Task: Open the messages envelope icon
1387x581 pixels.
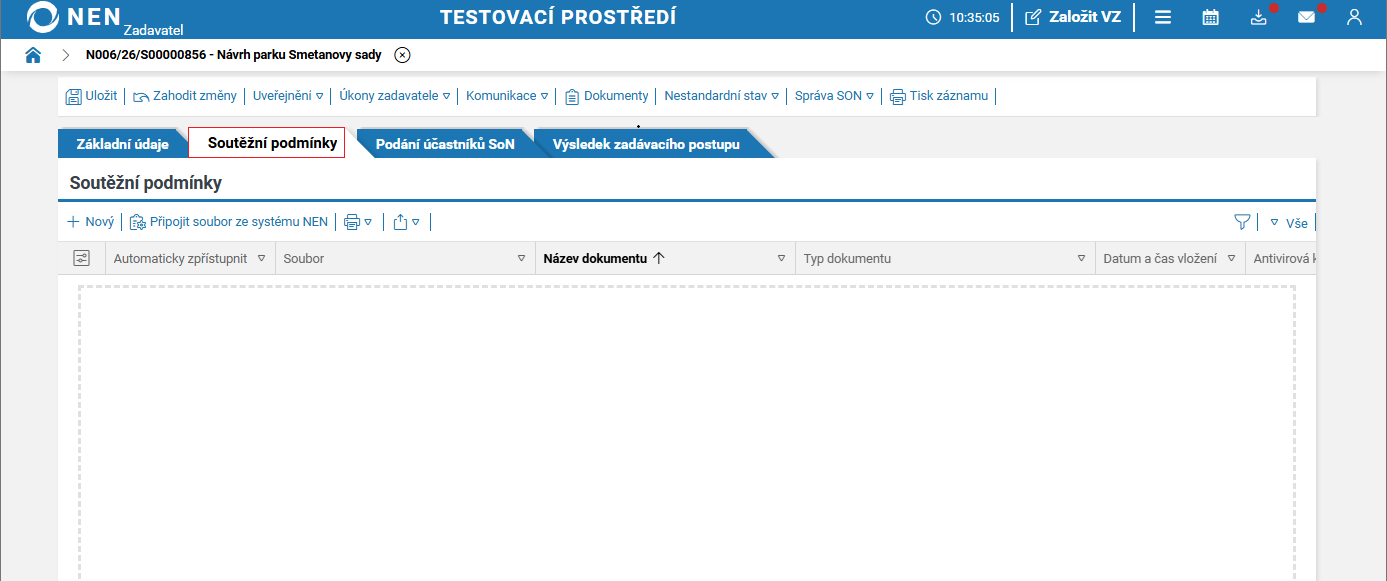Action: coord(1306,17)
